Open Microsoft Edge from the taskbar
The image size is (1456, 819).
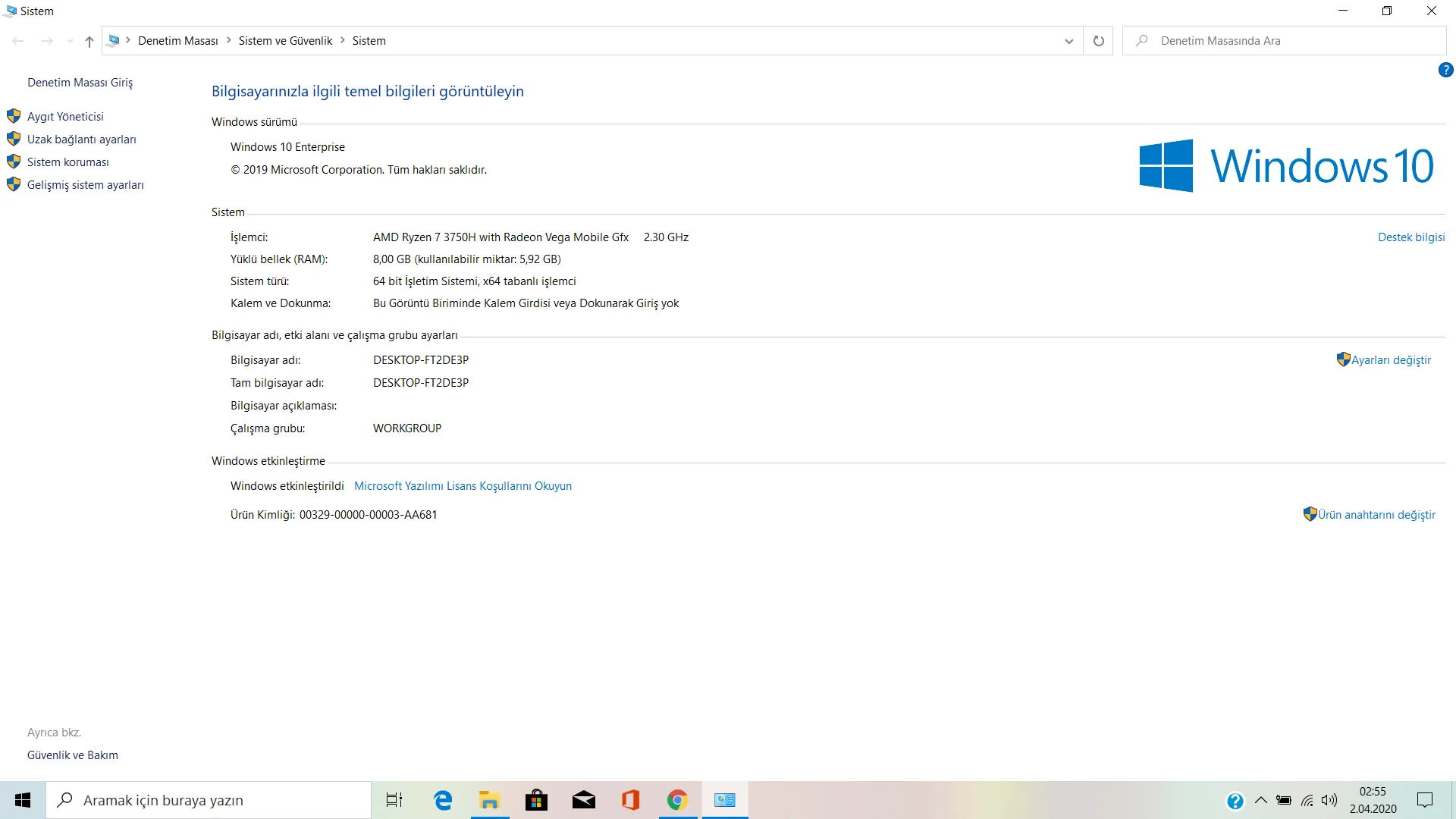443,800
